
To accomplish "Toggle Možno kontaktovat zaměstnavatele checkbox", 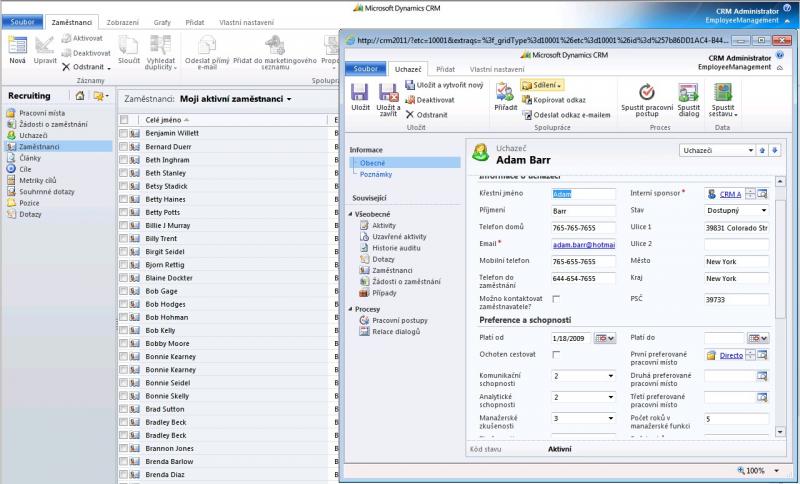I will click(x=556, y=299).
